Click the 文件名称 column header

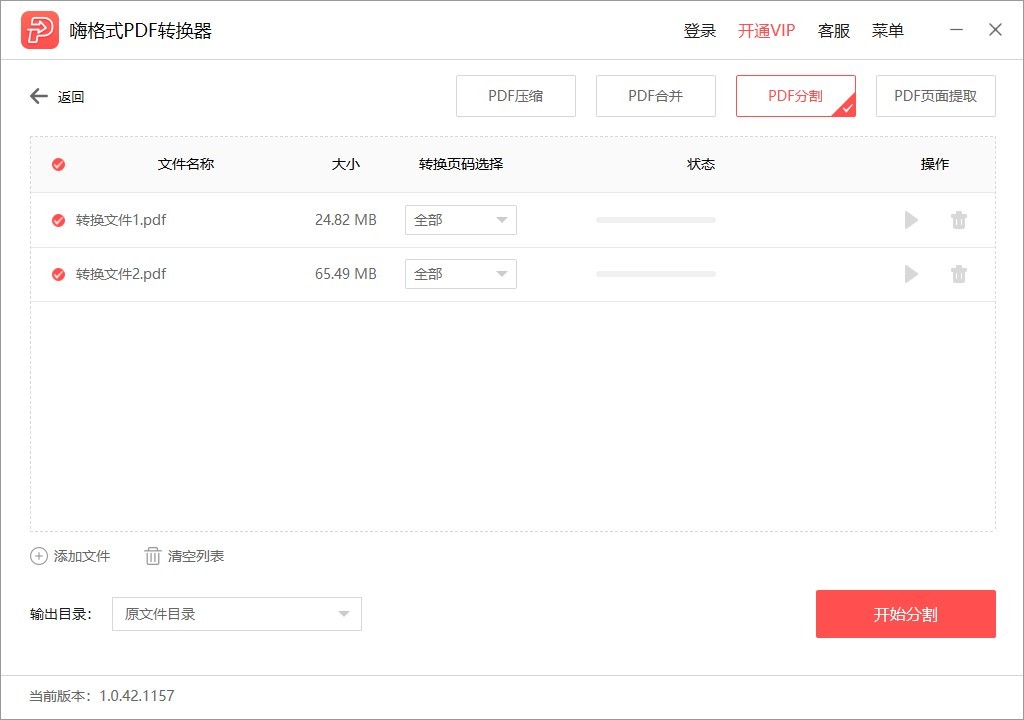tap(185, 164)
